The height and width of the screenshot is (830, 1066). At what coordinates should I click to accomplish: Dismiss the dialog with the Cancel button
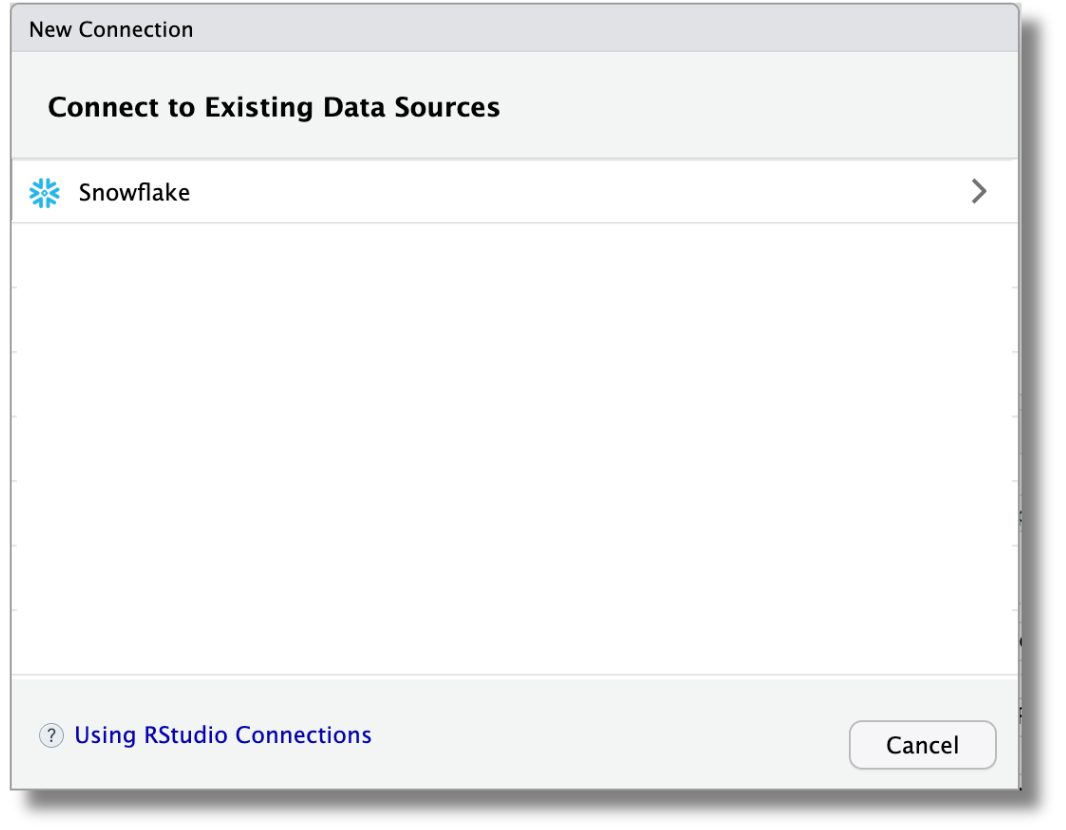click(x=921, y=745)
